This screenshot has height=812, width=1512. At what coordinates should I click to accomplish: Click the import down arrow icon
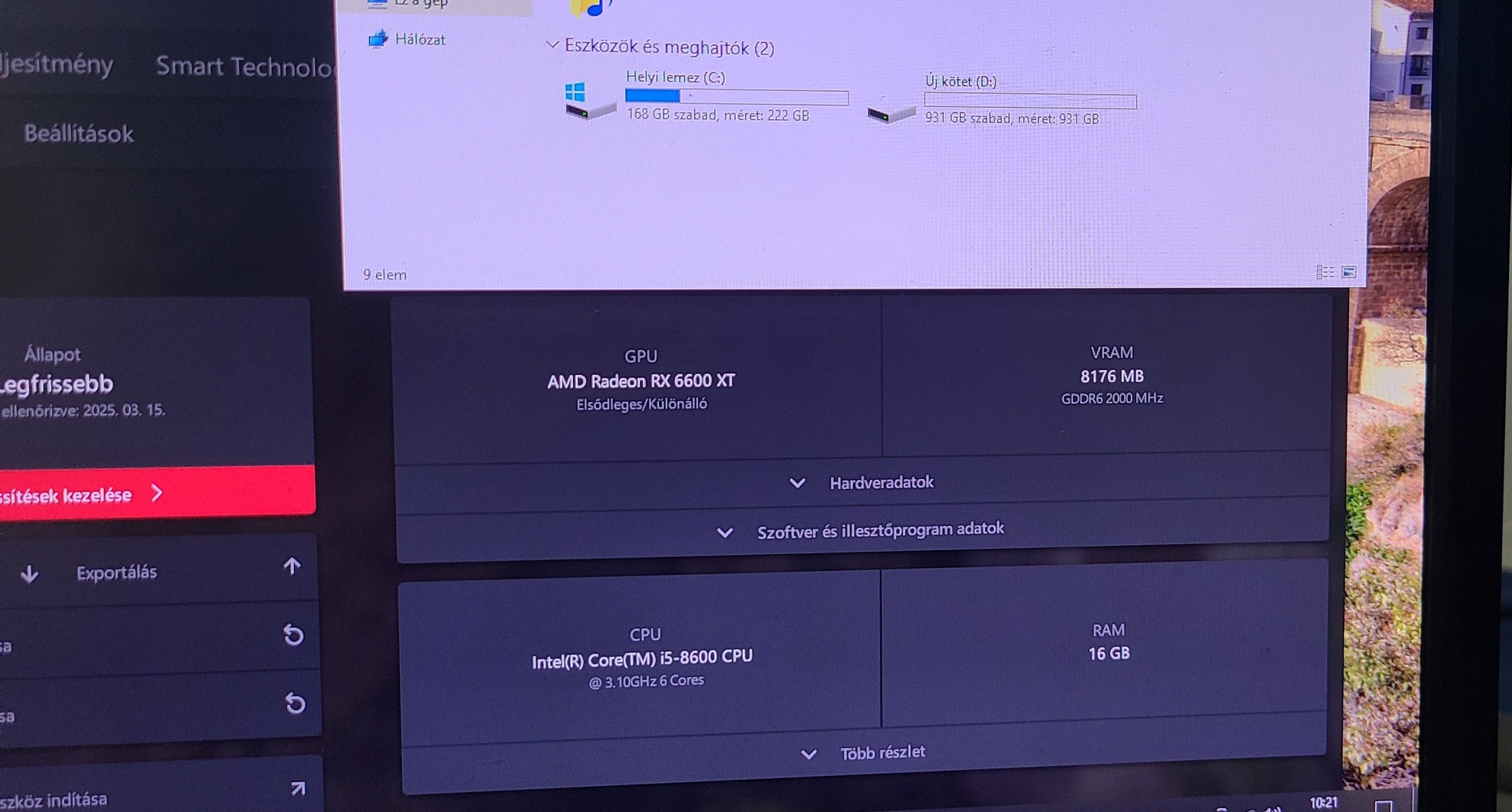pos(30,573)
